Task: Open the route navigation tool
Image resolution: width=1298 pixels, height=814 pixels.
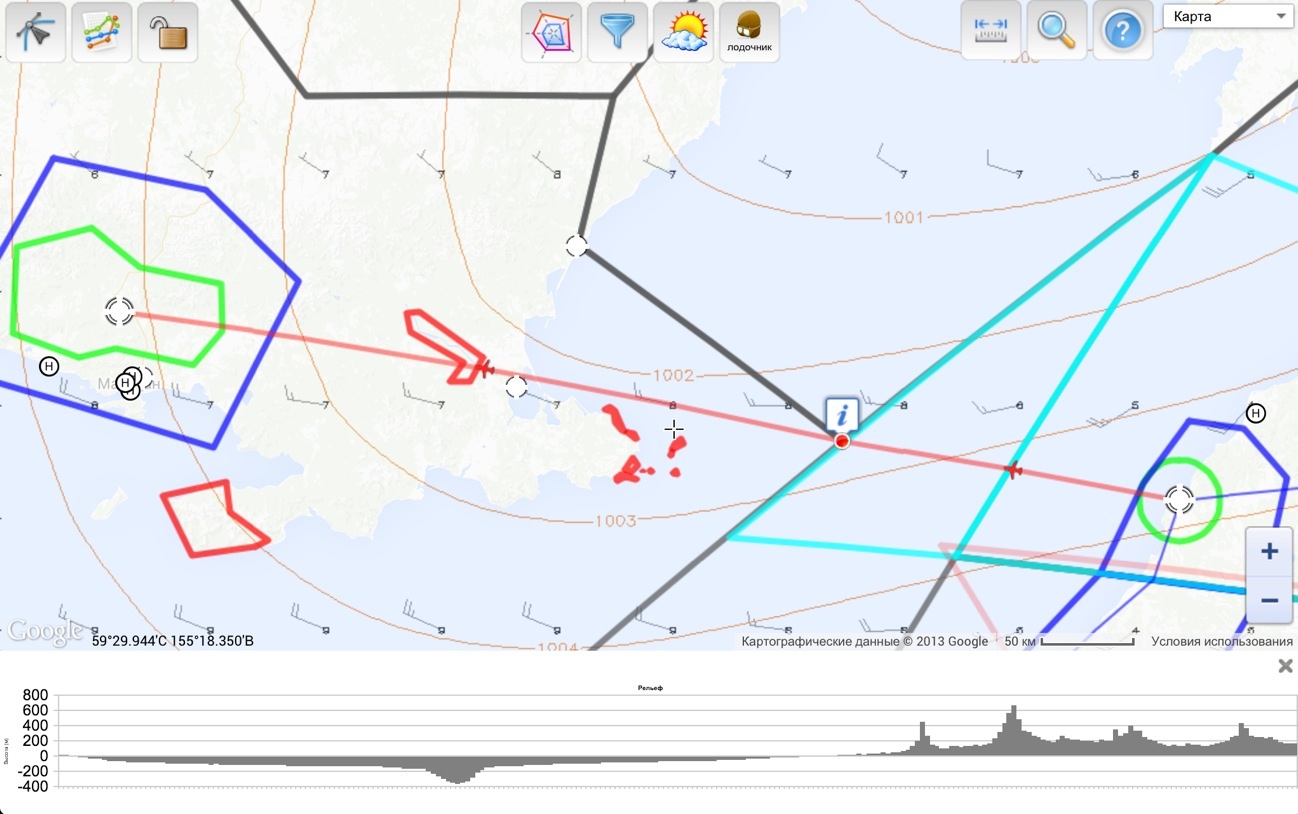Action: (x=36, y=32)
